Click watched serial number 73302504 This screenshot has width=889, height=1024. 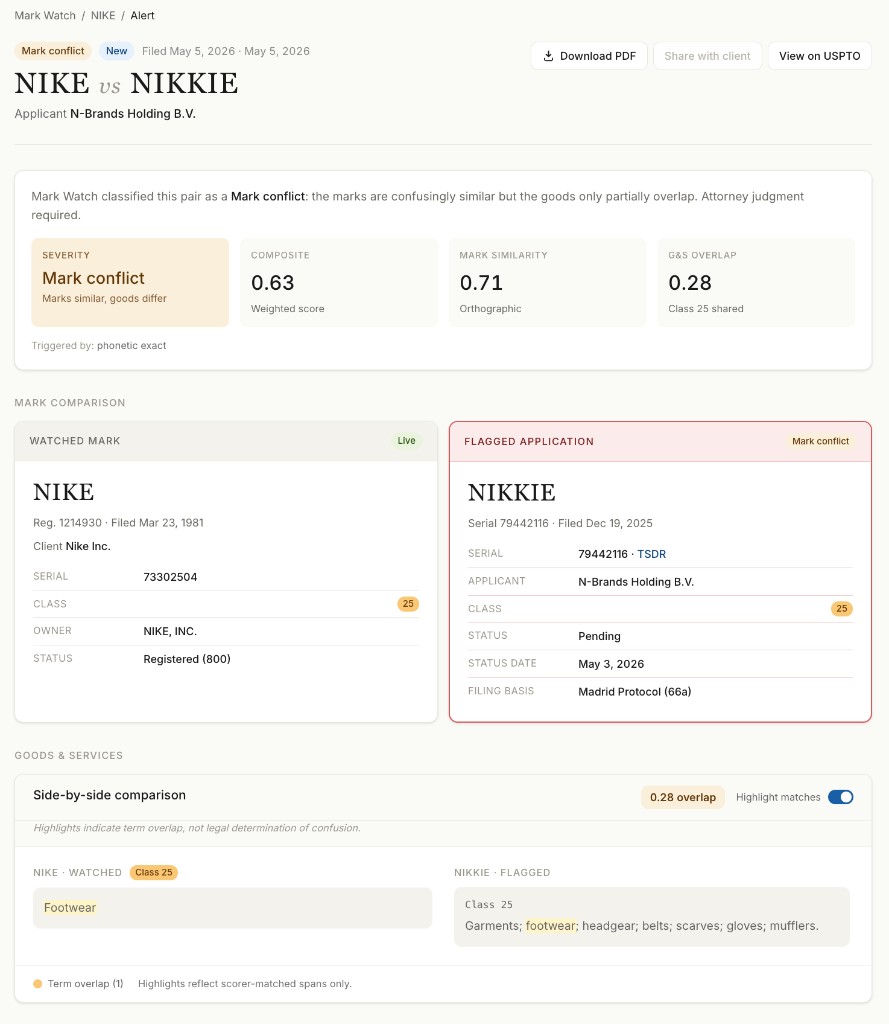(x=170, y=577)
